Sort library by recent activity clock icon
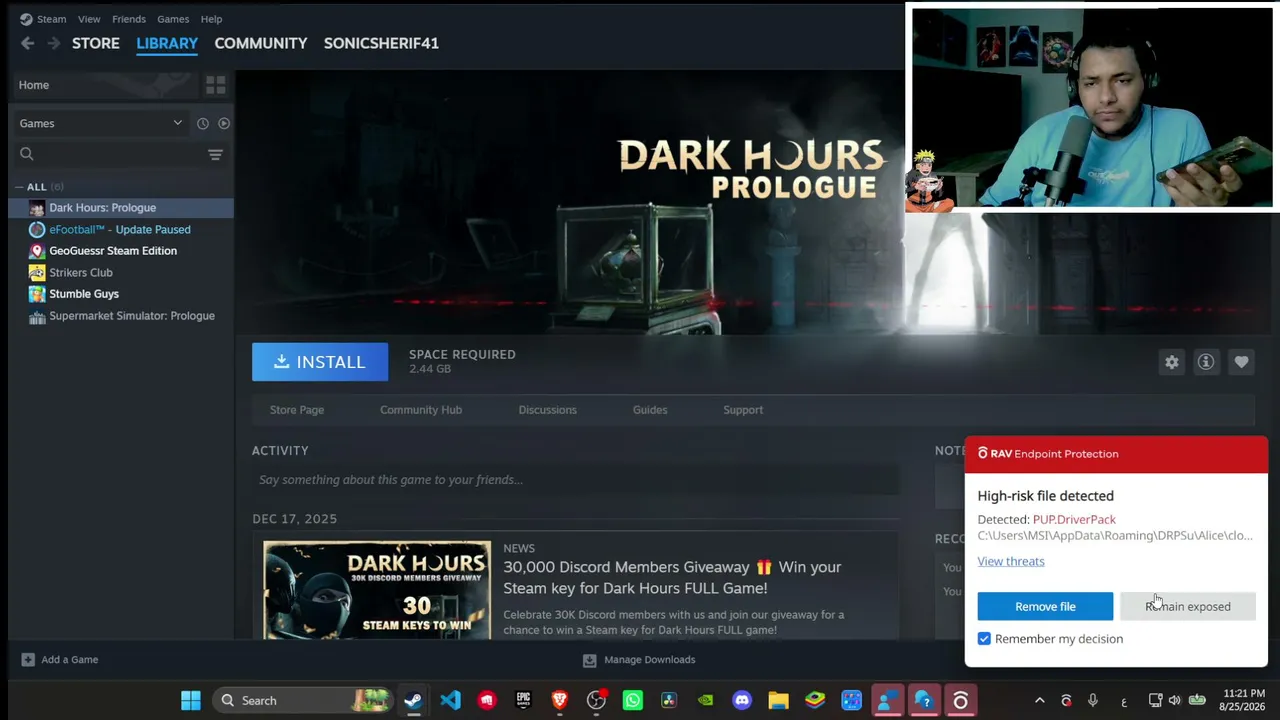The width and height of the screenshot is (1280, 720). coord(203,123)
